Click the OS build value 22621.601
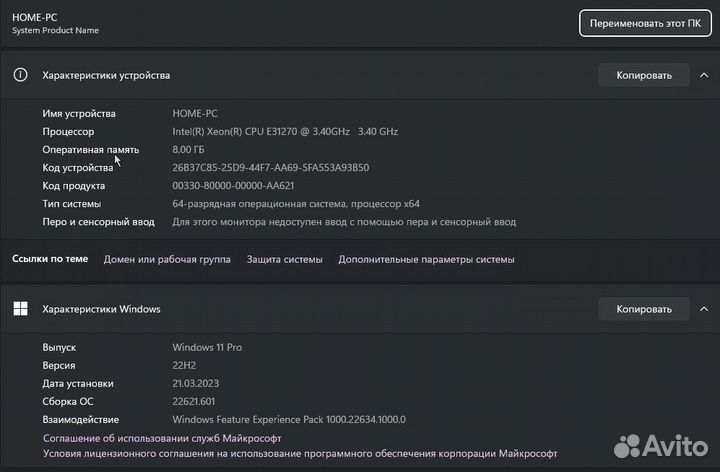Image resolution: width=720 pixels, height=472 pixels. [x=196, y=401]
